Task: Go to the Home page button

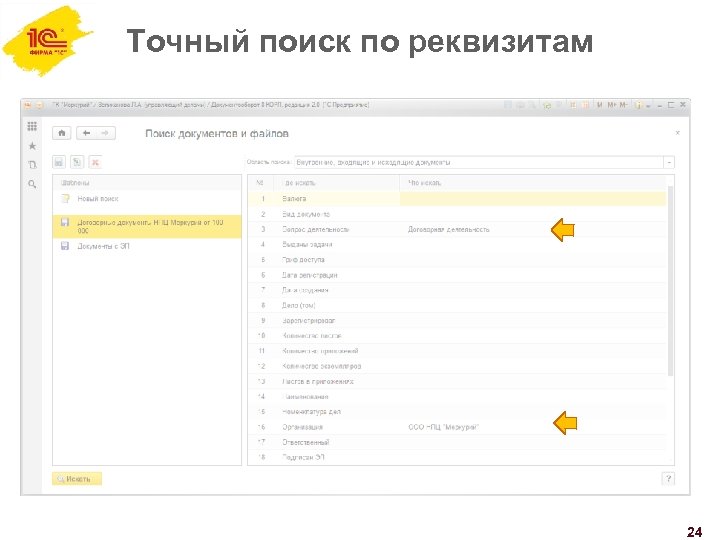Action: 62,133
